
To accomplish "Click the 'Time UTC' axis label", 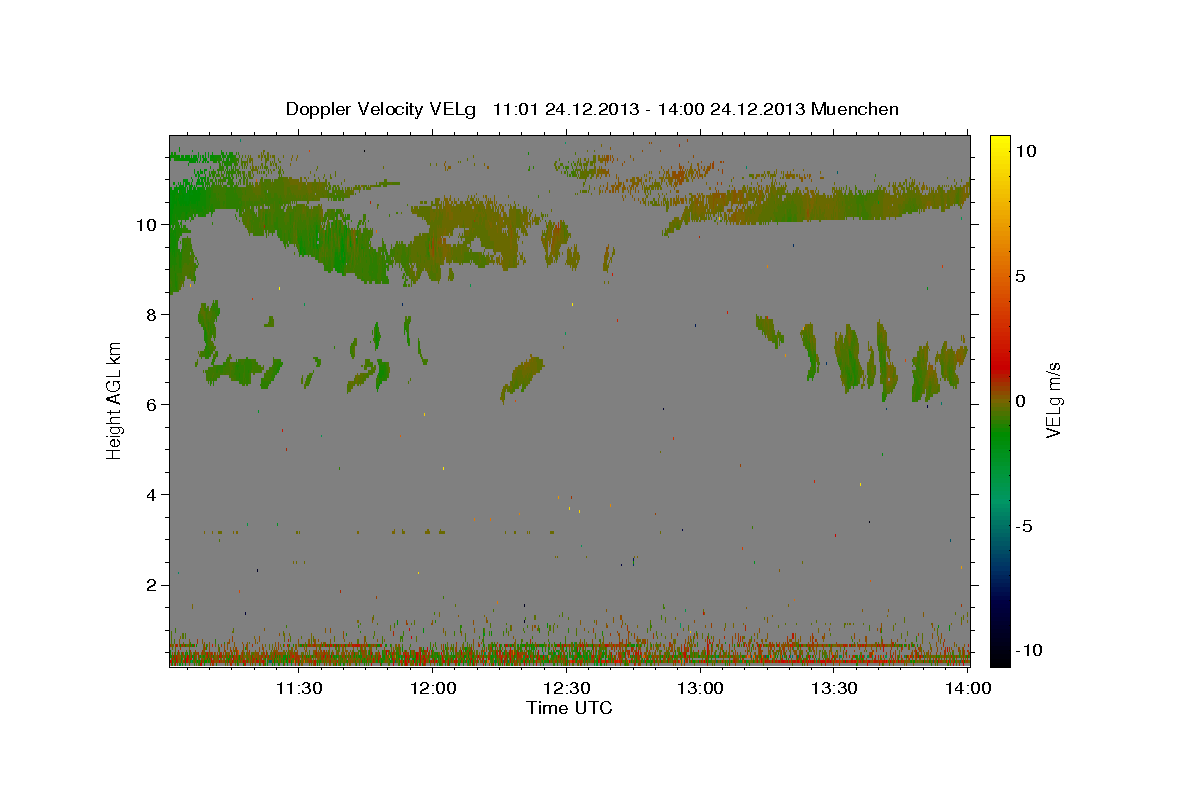I will pos(569,708).
